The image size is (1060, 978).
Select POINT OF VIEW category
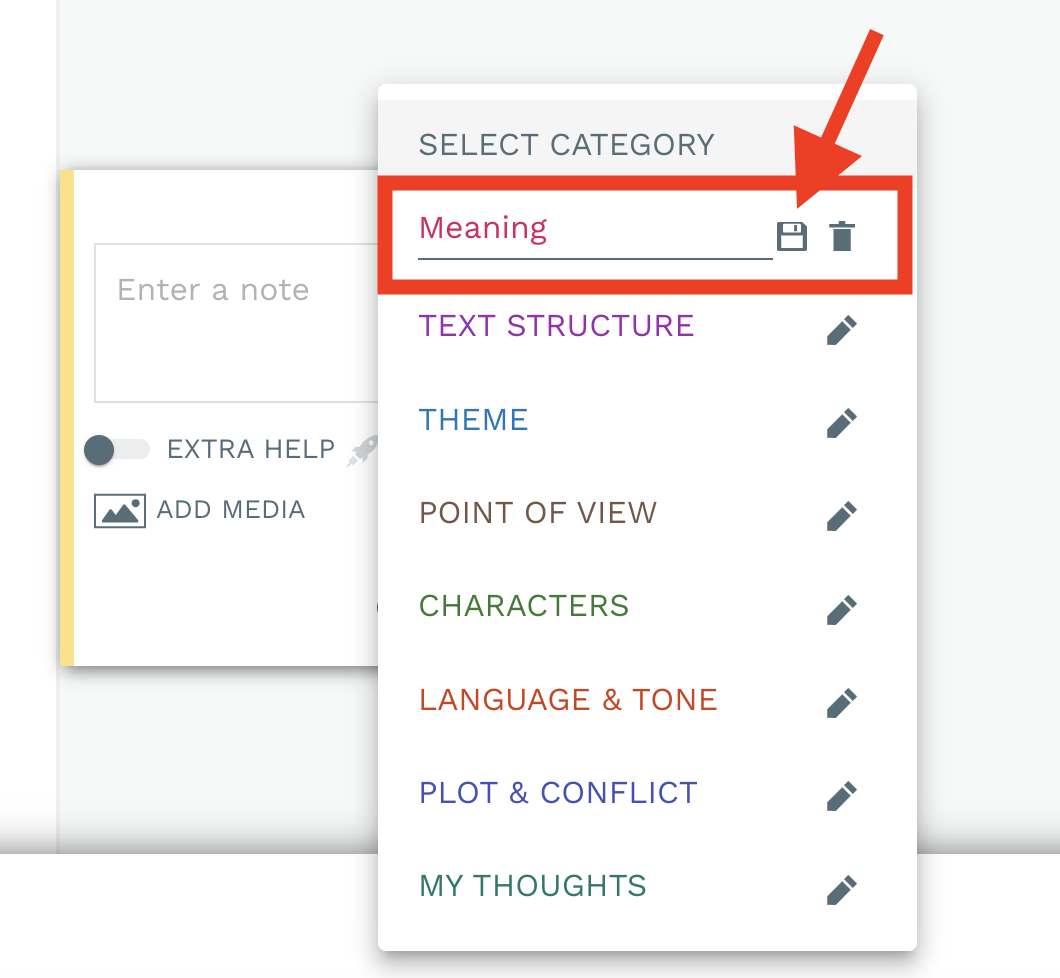tap(538, 513)
